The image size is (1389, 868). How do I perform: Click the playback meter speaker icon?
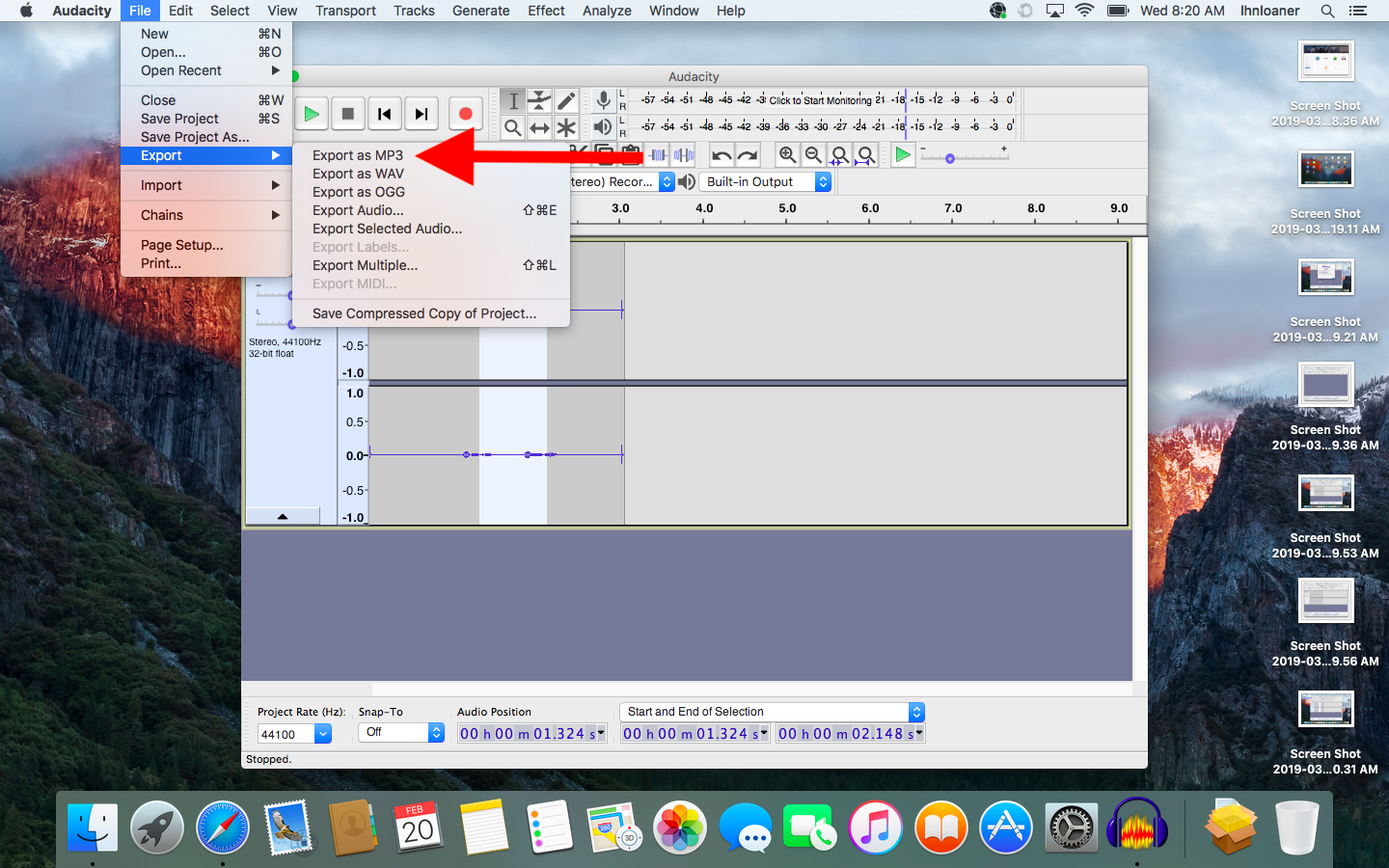click(603, 126)
